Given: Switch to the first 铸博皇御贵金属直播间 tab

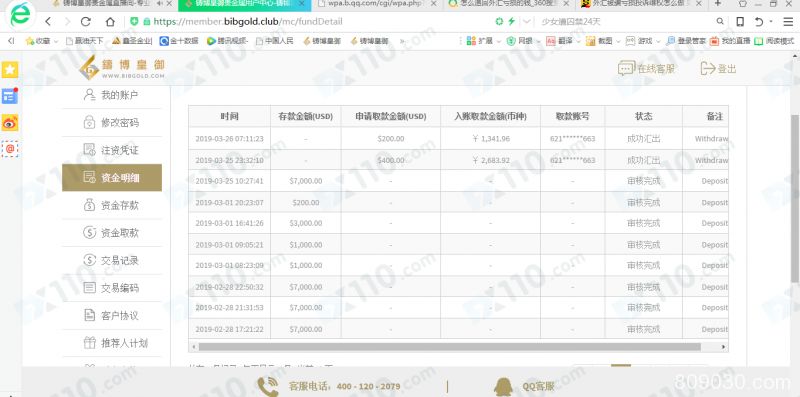Looking at the screenshot, I should pos(106,4).
